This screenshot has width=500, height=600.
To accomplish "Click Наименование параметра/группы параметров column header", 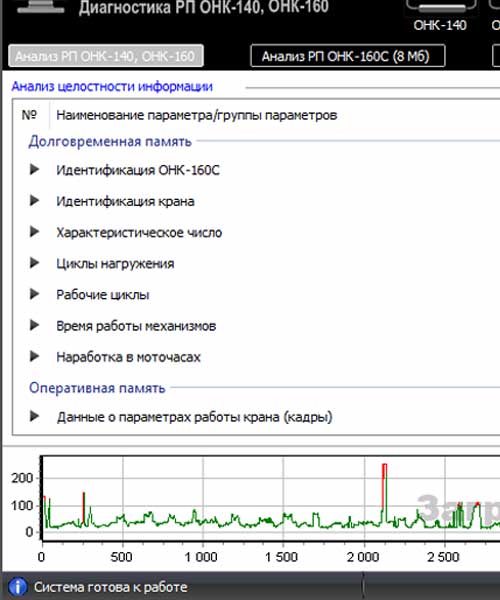I will (197, 115).
